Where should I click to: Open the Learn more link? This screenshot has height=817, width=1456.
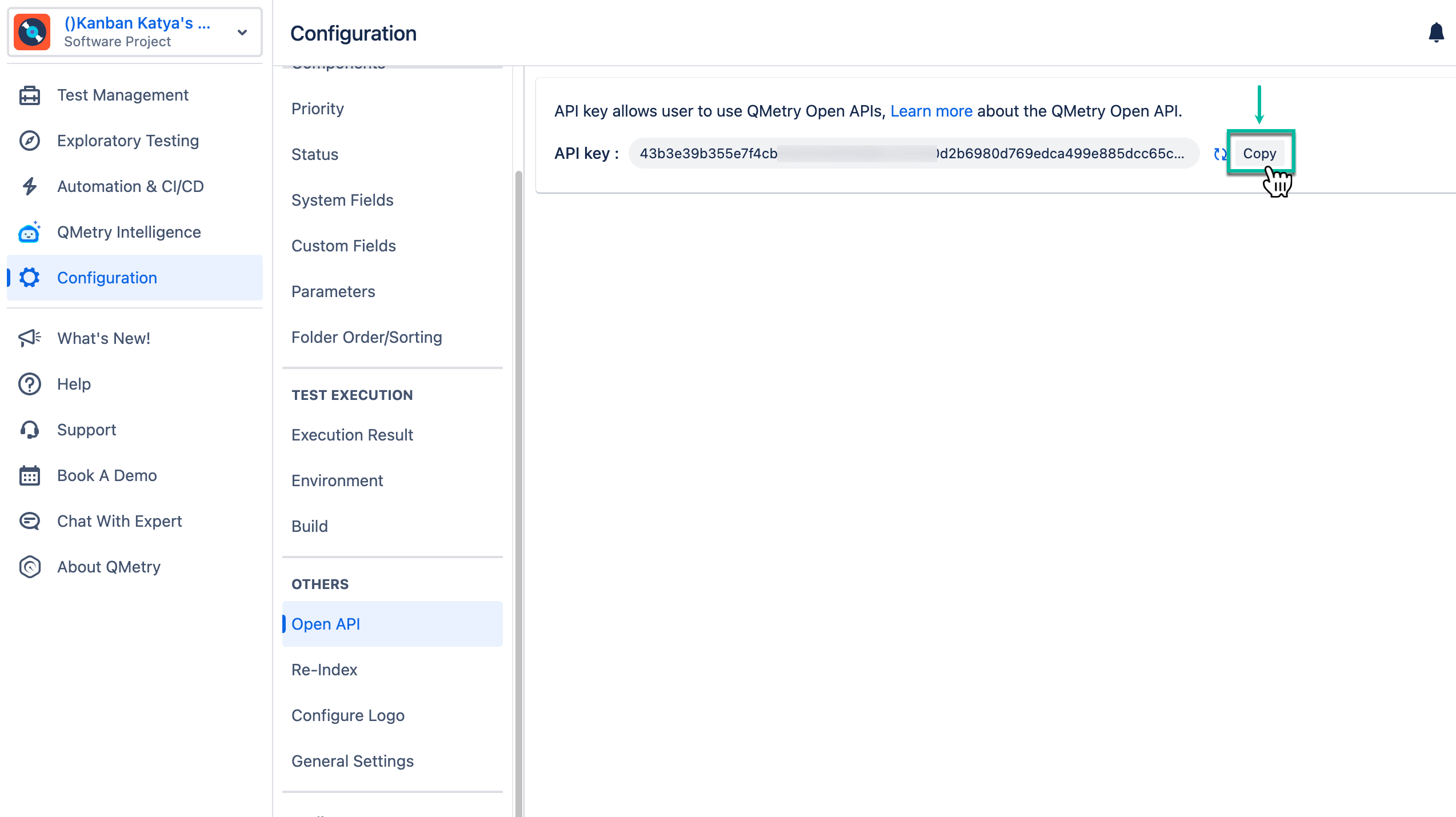coord(931,111)
